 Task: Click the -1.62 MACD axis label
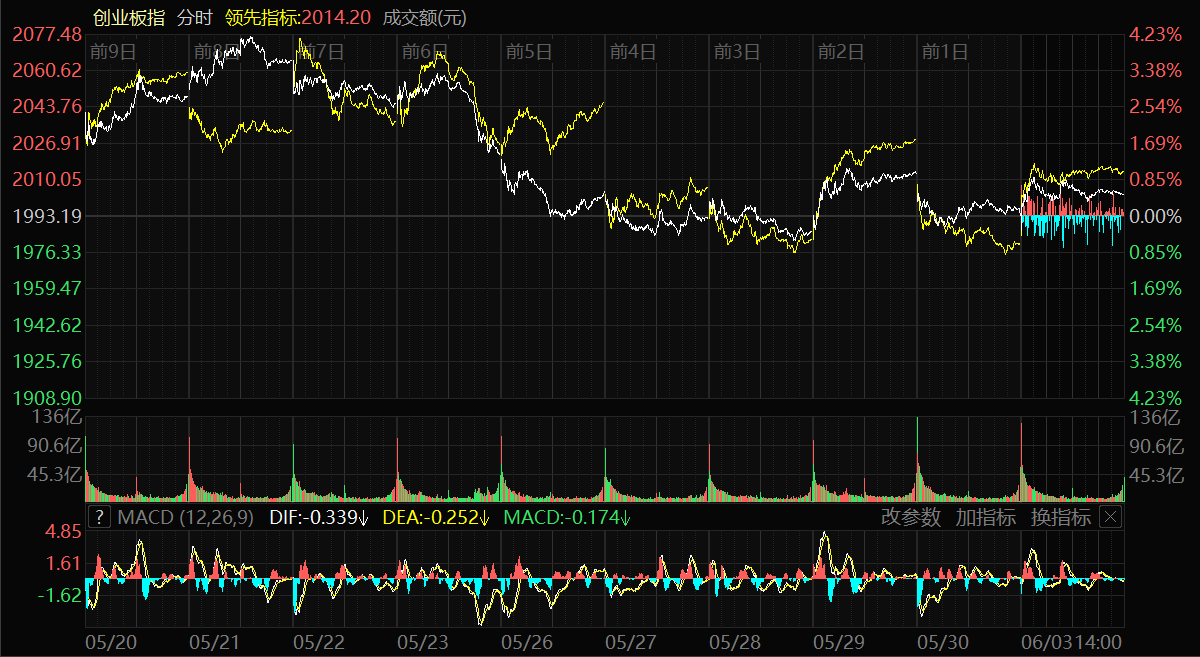[x=59, y=595]
